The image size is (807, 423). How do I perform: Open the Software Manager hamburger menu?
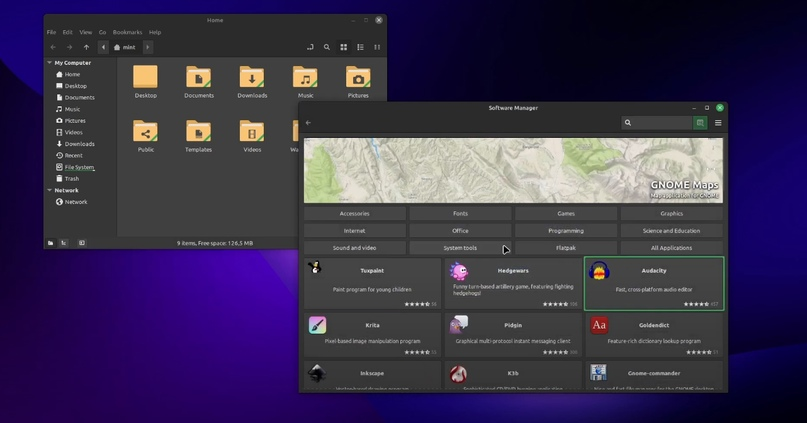pos(718,123)
